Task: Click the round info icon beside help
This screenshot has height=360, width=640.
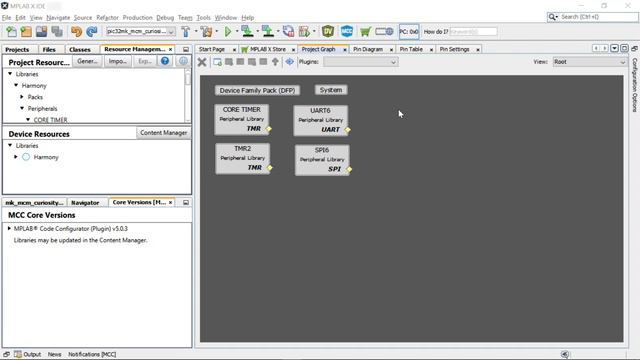Action: coord(183,61)
